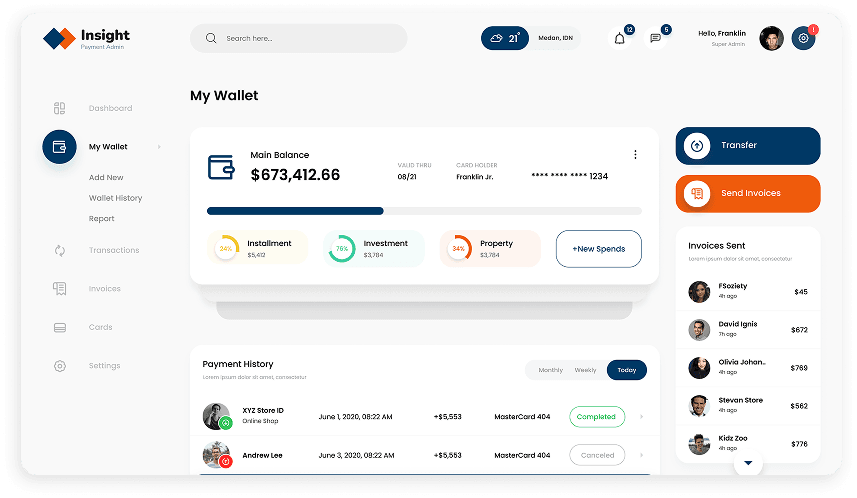Viewport: 857px width, 498px height.
Task: Click the wallet icon beside Main Balance
Action: [221, 167]
